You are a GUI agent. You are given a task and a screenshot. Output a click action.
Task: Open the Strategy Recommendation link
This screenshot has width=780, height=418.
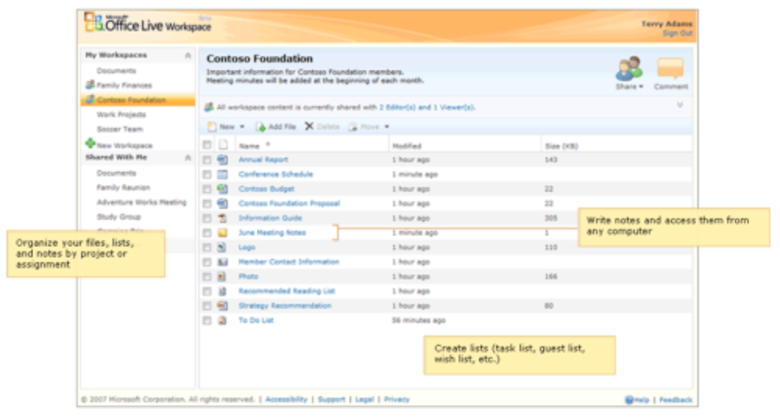point(285,306)
